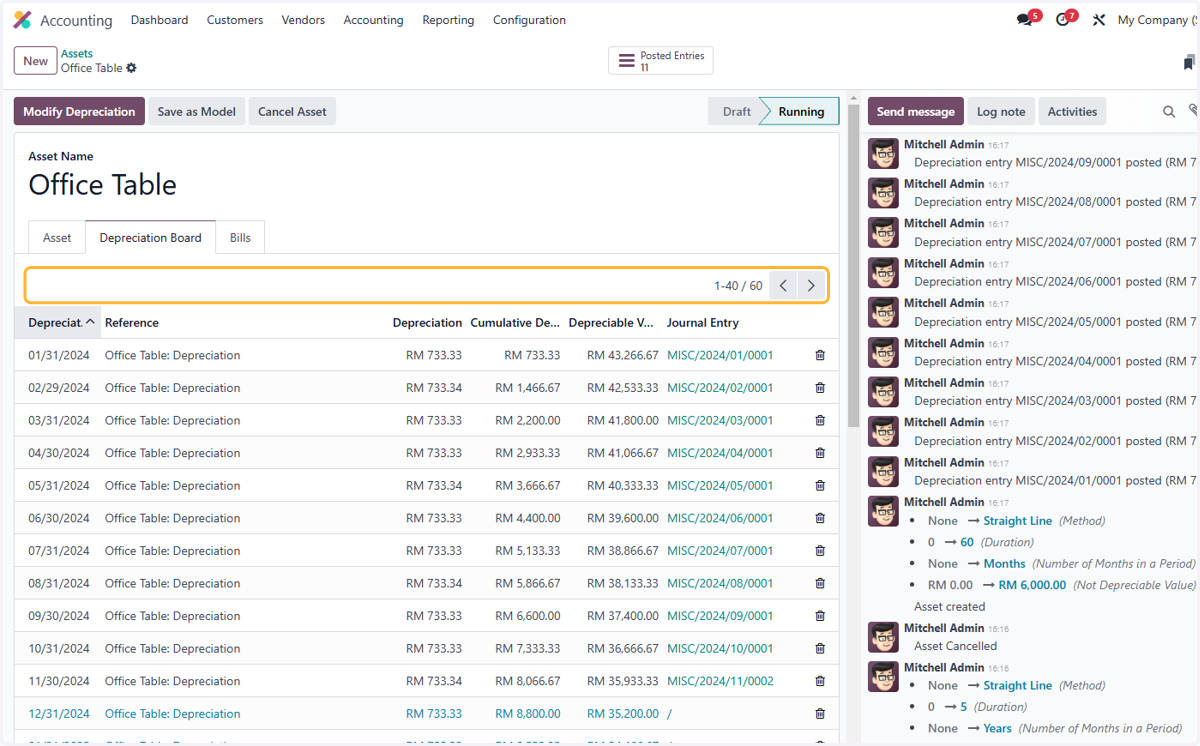
Task: Delete the 10/31/2024 depreciation line
Action: (x=820, y=649)
